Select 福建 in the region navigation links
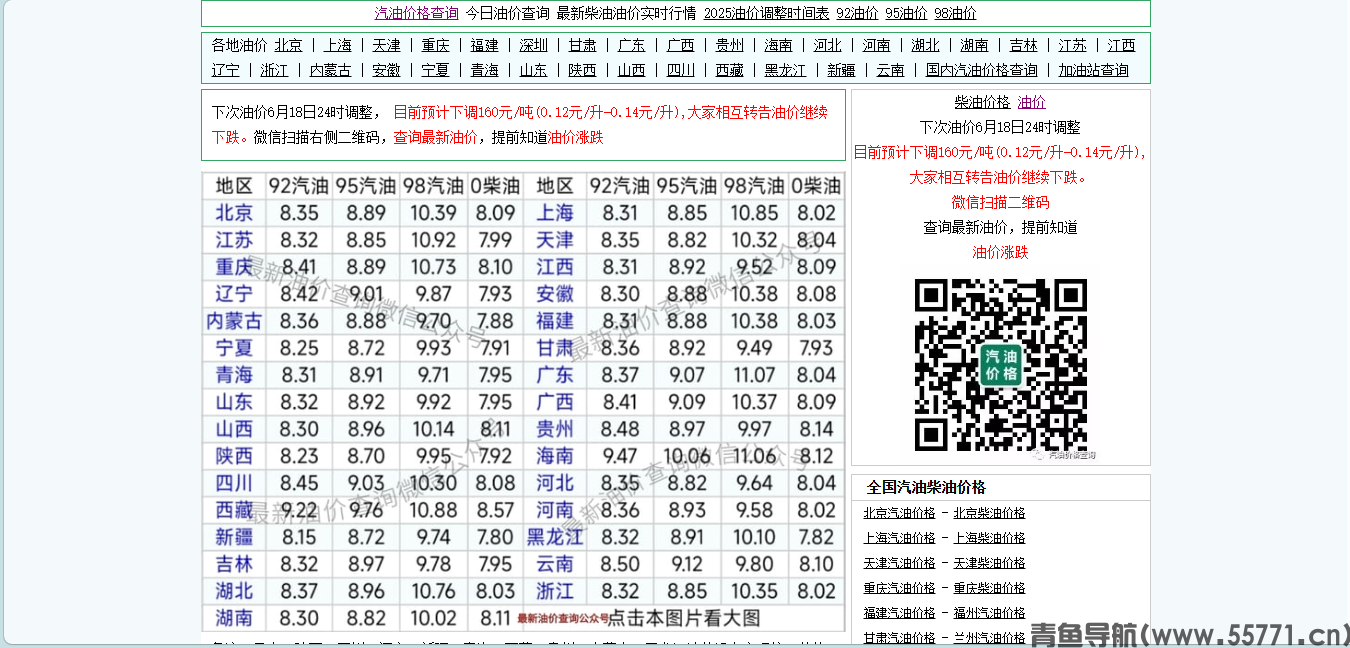The image size is (1350, 648). point(484,45)
